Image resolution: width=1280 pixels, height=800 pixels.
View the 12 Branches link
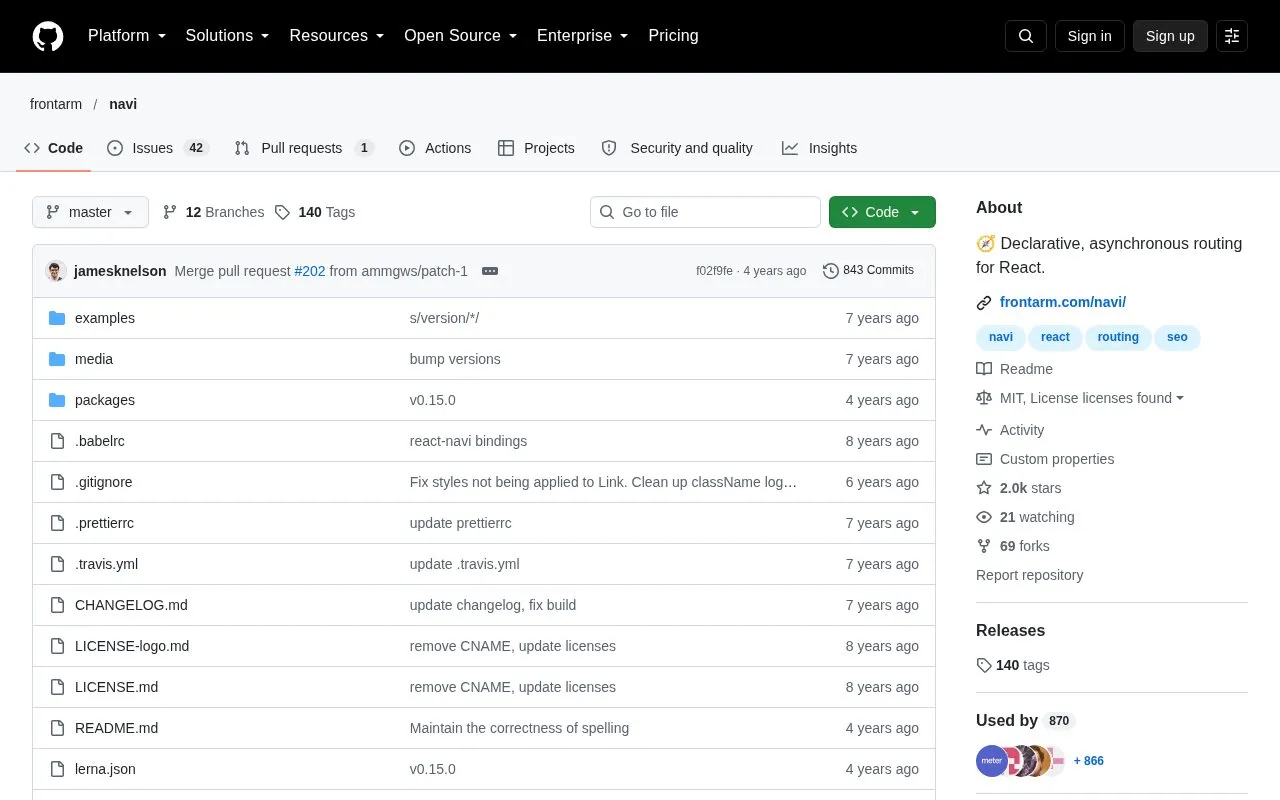coord(213,212)
